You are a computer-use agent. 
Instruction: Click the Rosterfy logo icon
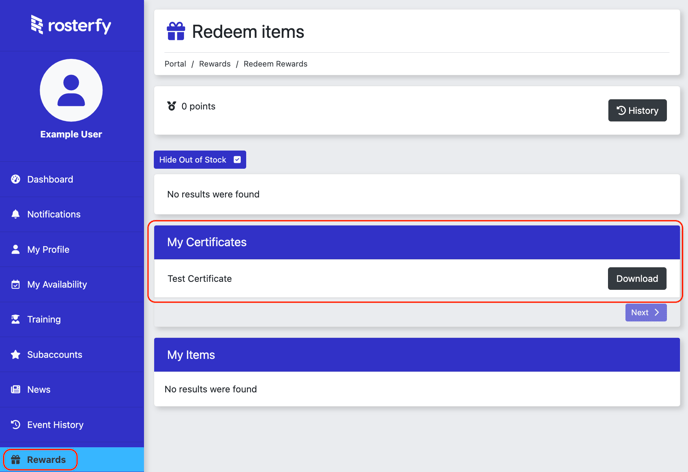pos(37,25)
